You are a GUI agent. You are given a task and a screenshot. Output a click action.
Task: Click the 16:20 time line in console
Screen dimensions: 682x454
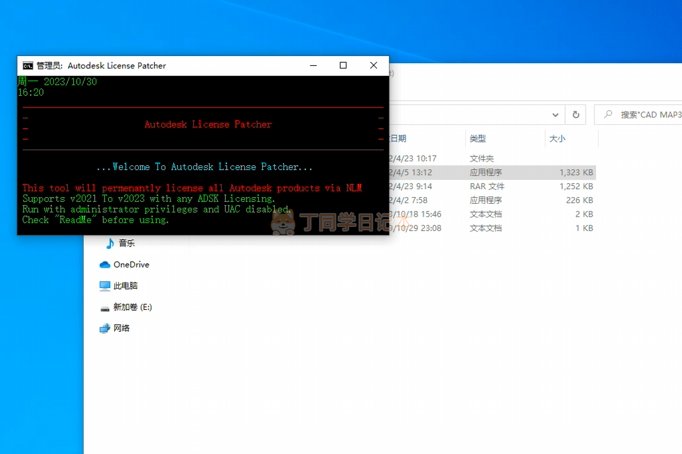[31, 92]
